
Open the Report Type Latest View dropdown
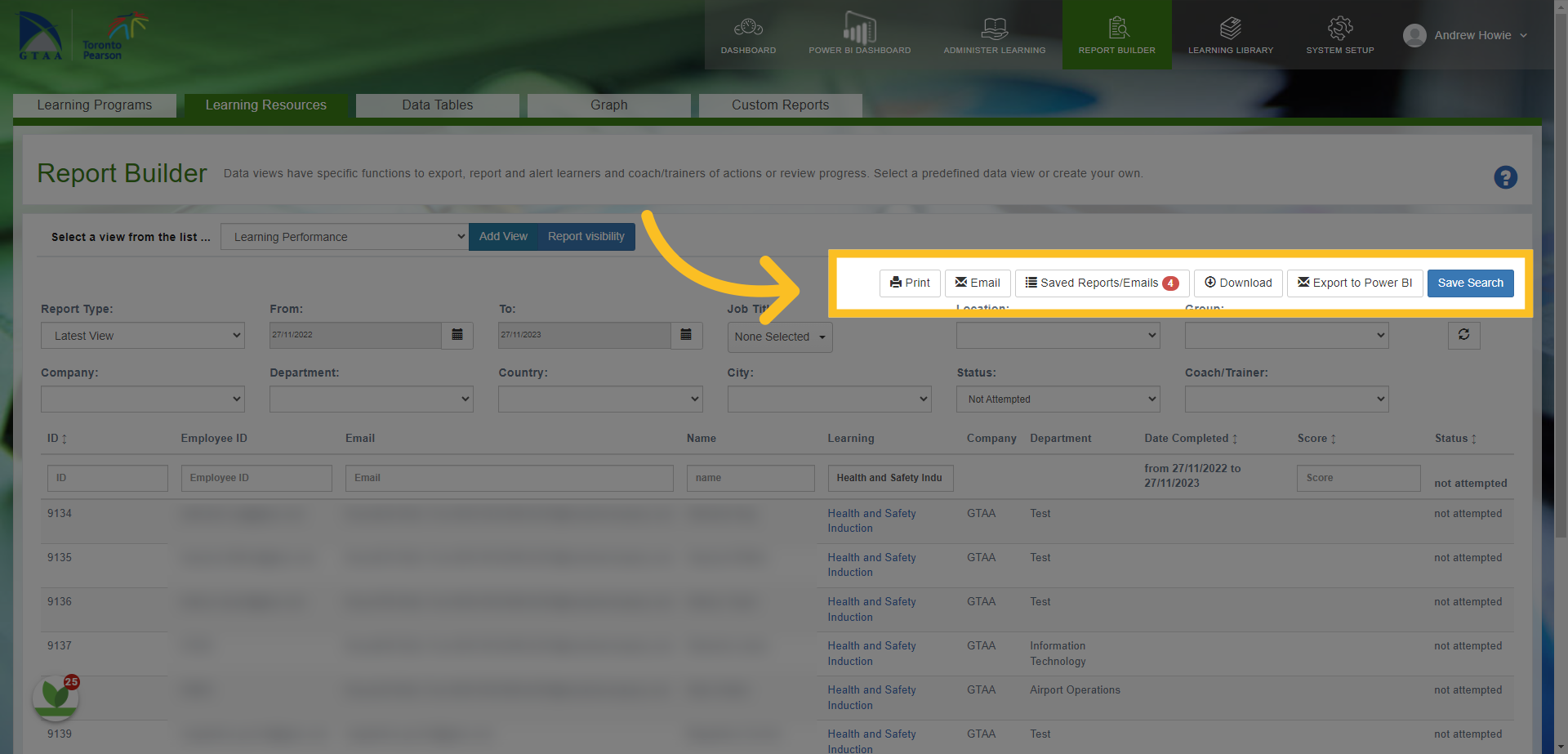tap(143, 336)
